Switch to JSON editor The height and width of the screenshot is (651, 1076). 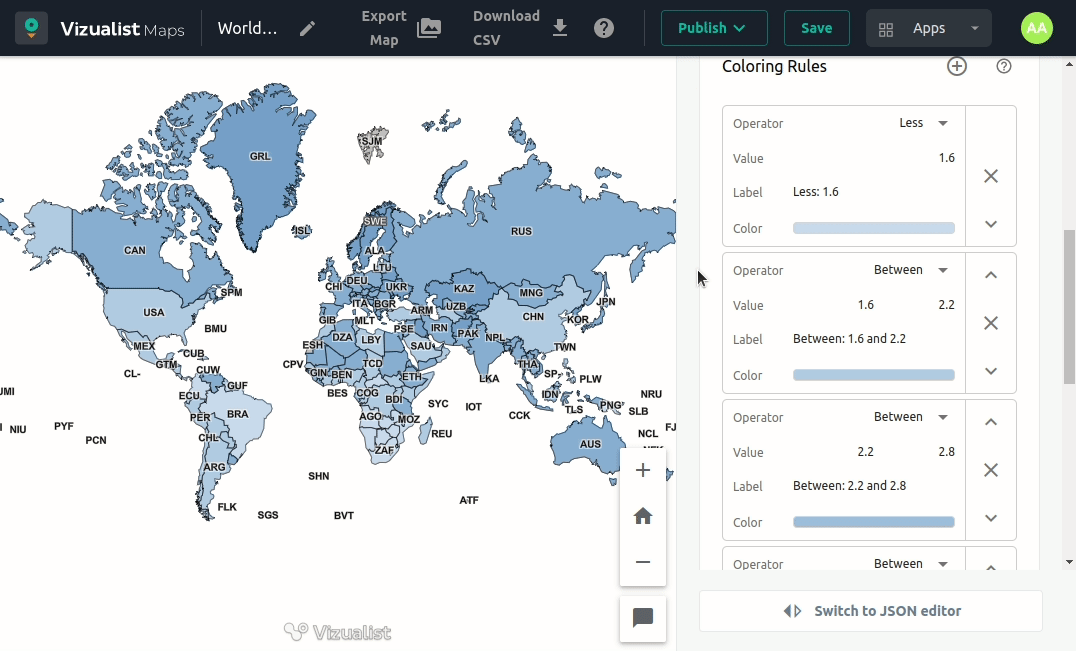coord(870,611)
